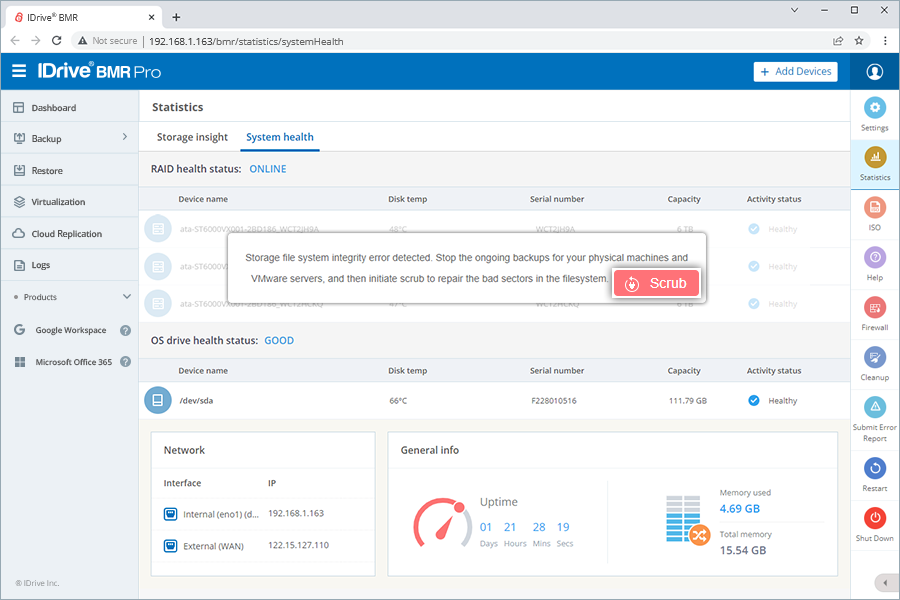
Task: Click the 66°C disk temperature value
Action: point(398,401)
